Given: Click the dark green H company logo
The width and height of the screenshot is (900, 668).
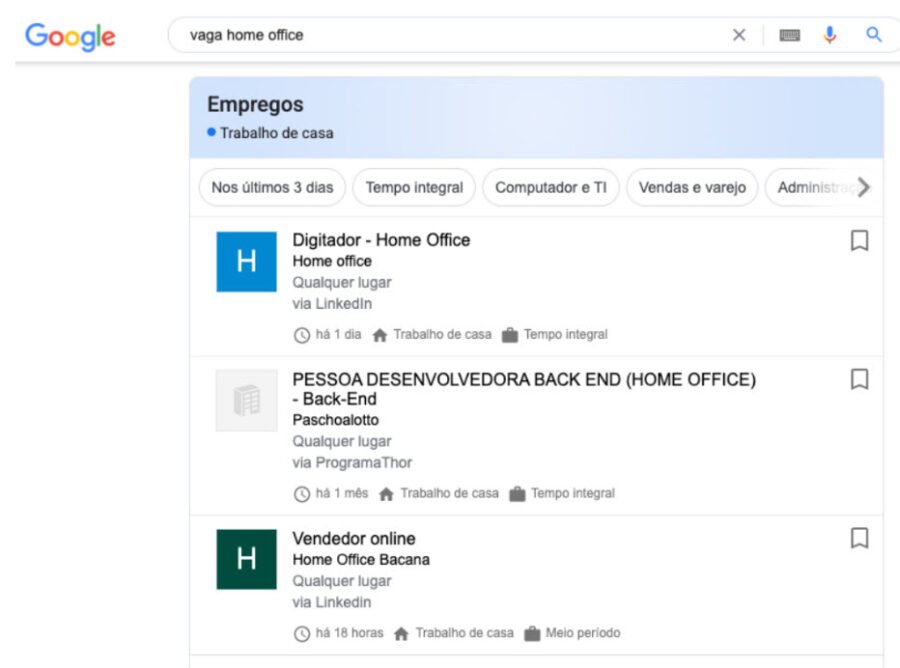Looking at the screenshot, I should (246, 560).
